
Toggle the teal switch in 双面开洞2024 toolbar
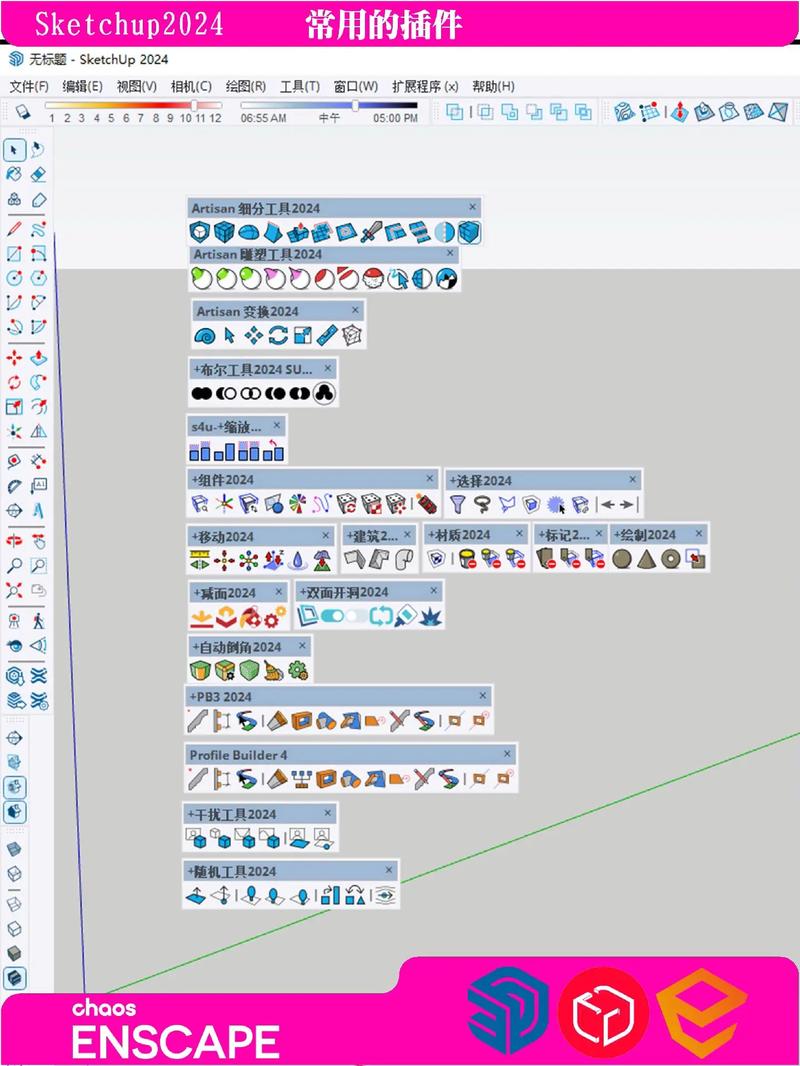pos(332,617)
